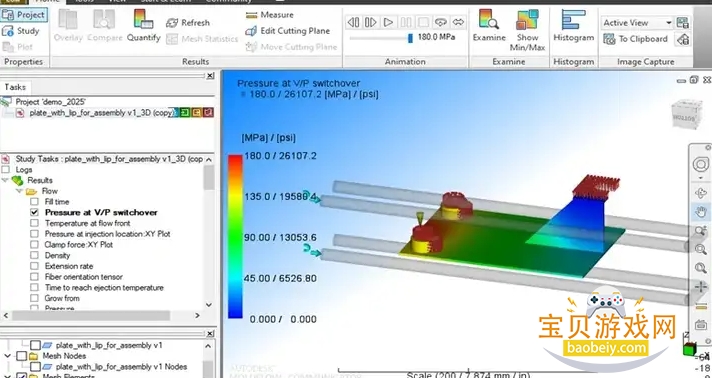Check the Density result
Screen dimensions: 712x378
pos(35,255)
